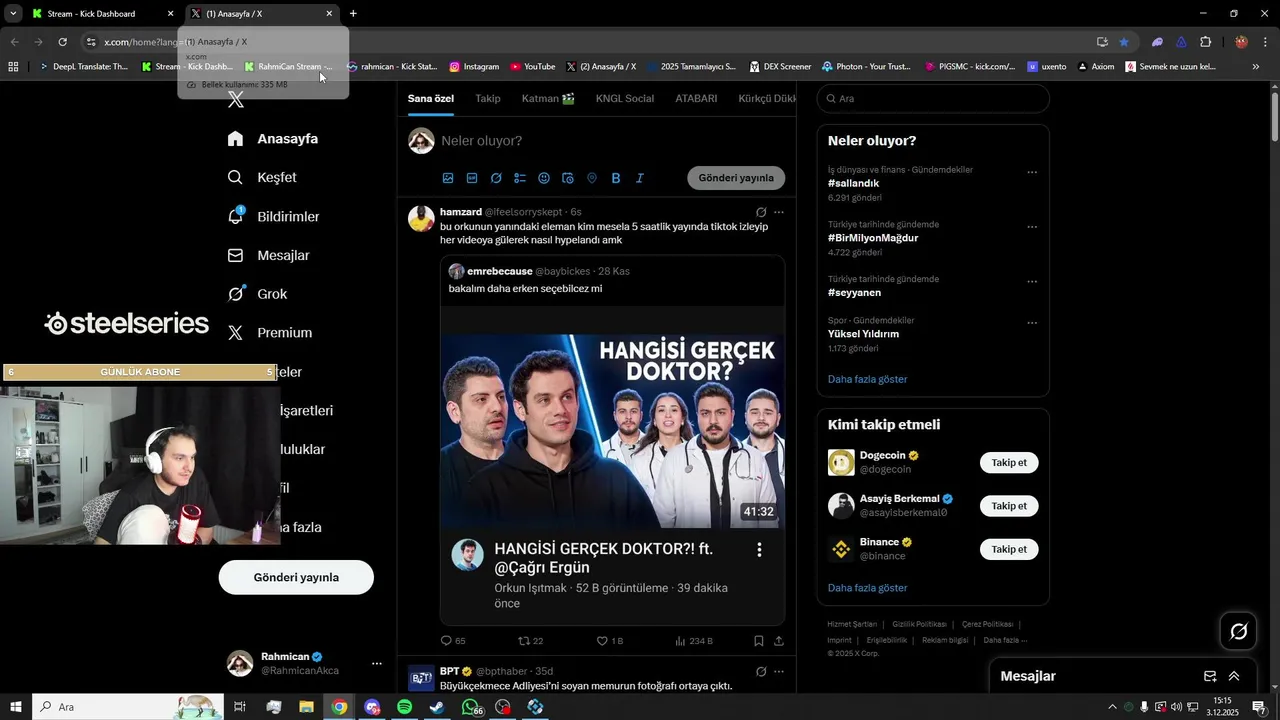Image resolution: width=1280 pixels, height=720 pixels.
Task: Switch to the KNGL Social tab
Action: tap(625, 98)
